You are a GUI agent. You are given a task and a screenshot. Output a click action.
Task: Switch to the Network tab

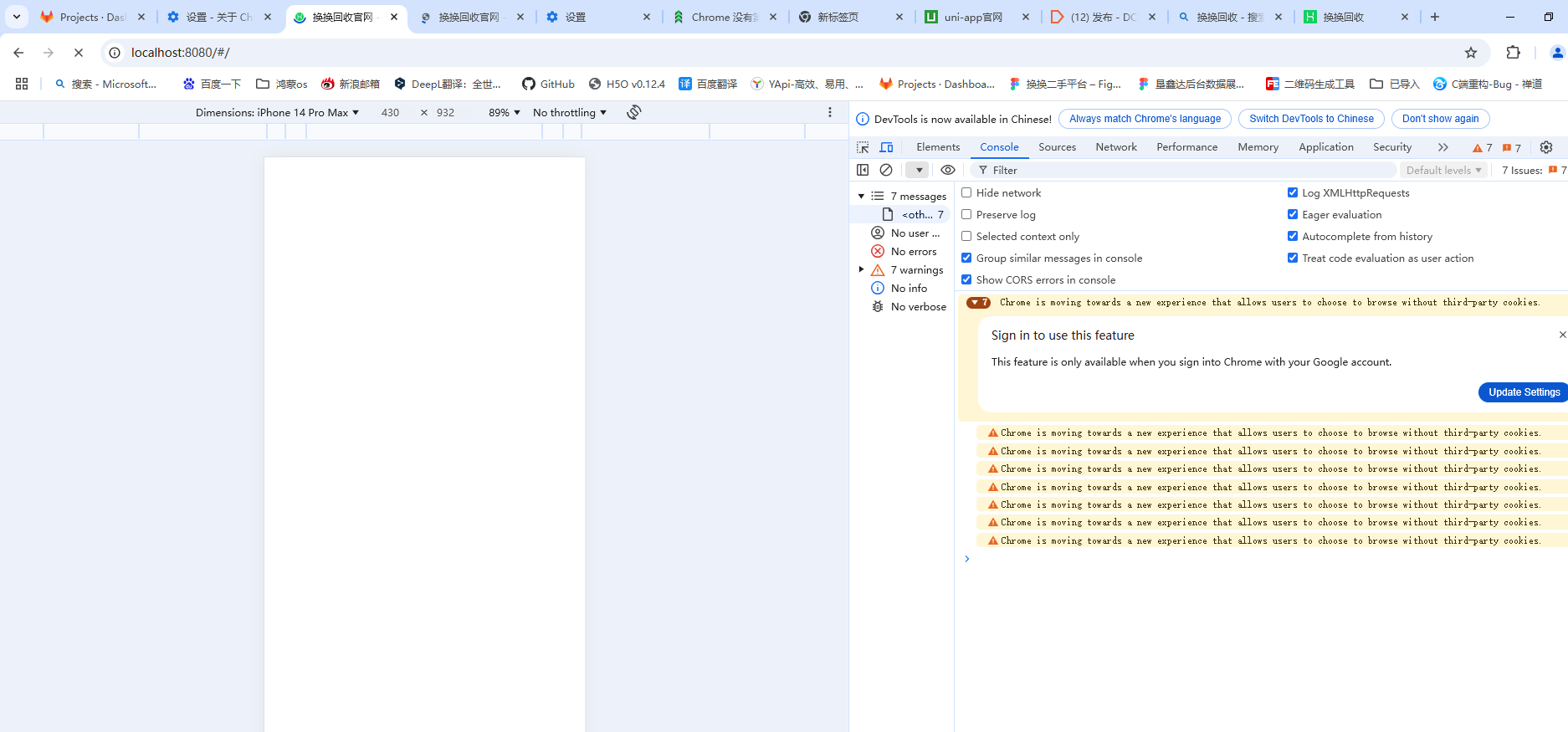click(1115, 147)
